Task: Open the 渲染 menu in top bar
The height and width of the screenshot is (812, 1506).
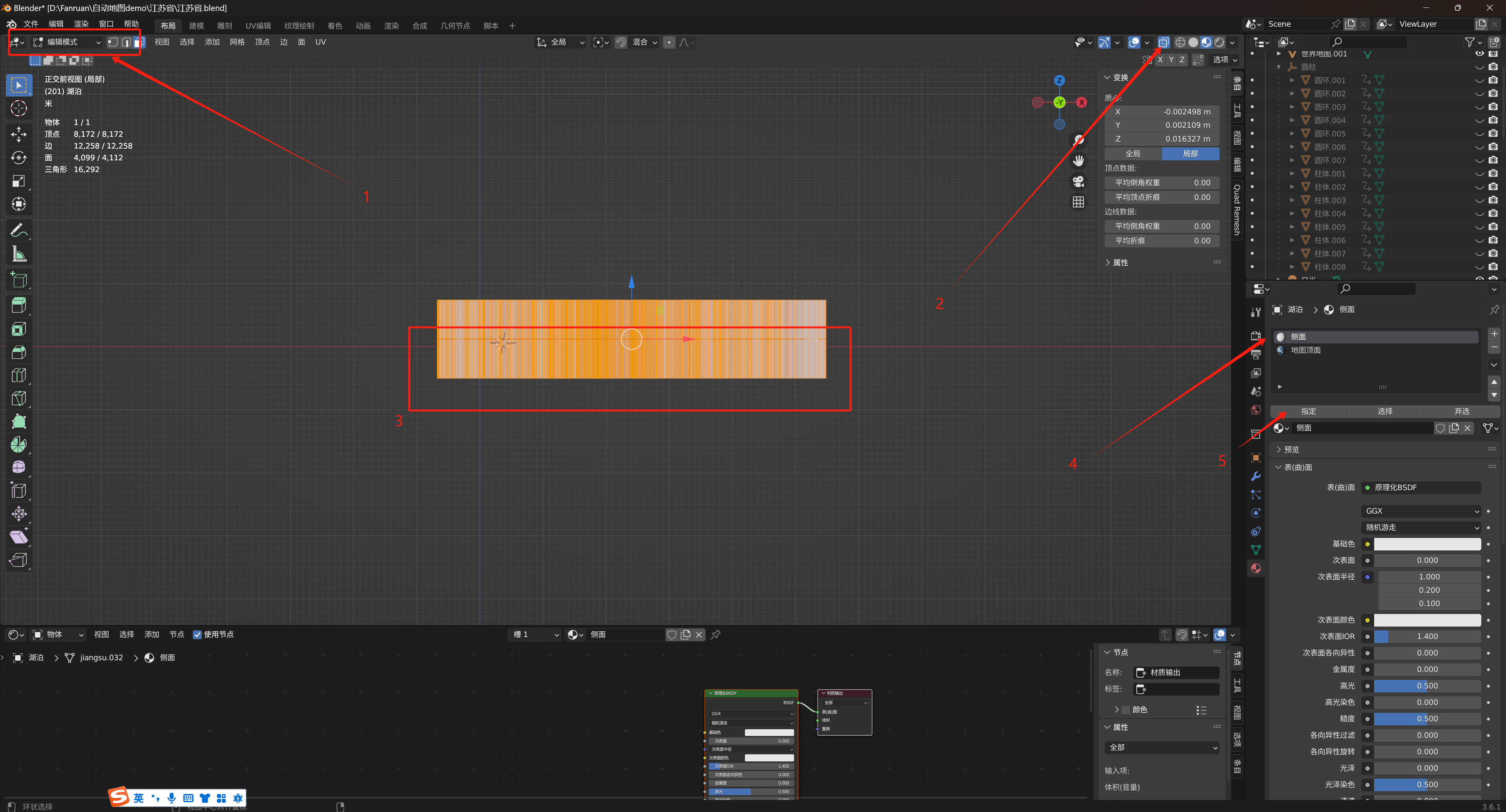Action: tap(81, 25)
